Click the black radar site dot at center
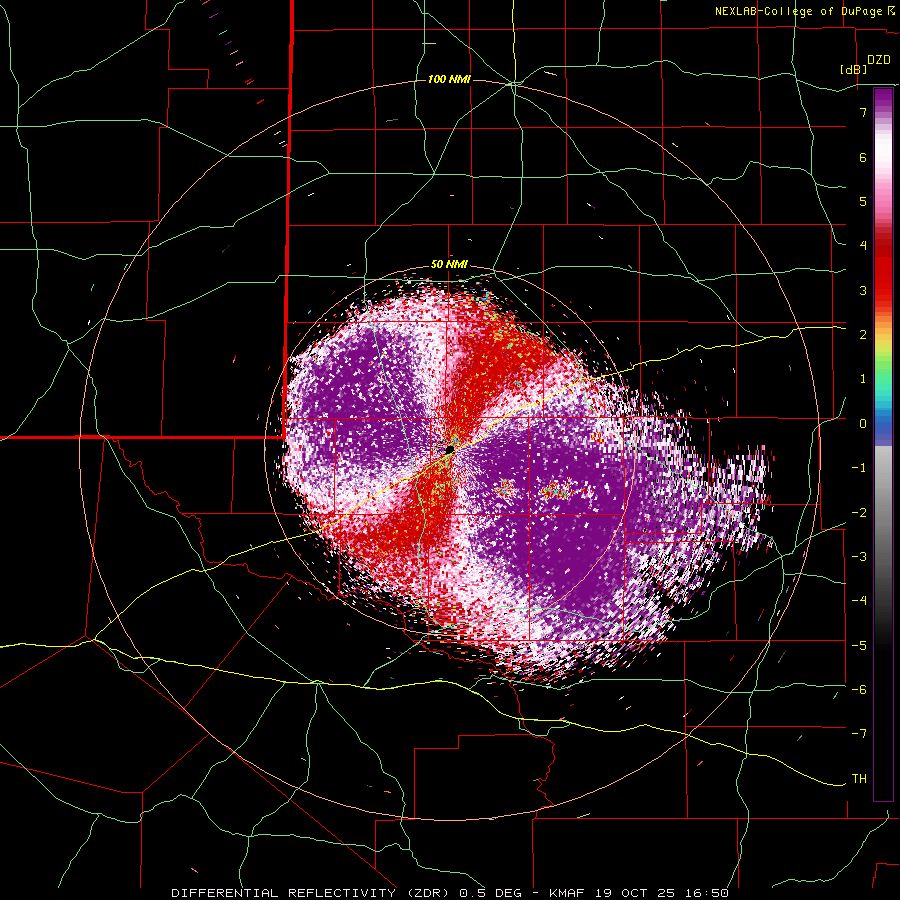This screenshot has height=900, width=900. (x=450, y=450)
